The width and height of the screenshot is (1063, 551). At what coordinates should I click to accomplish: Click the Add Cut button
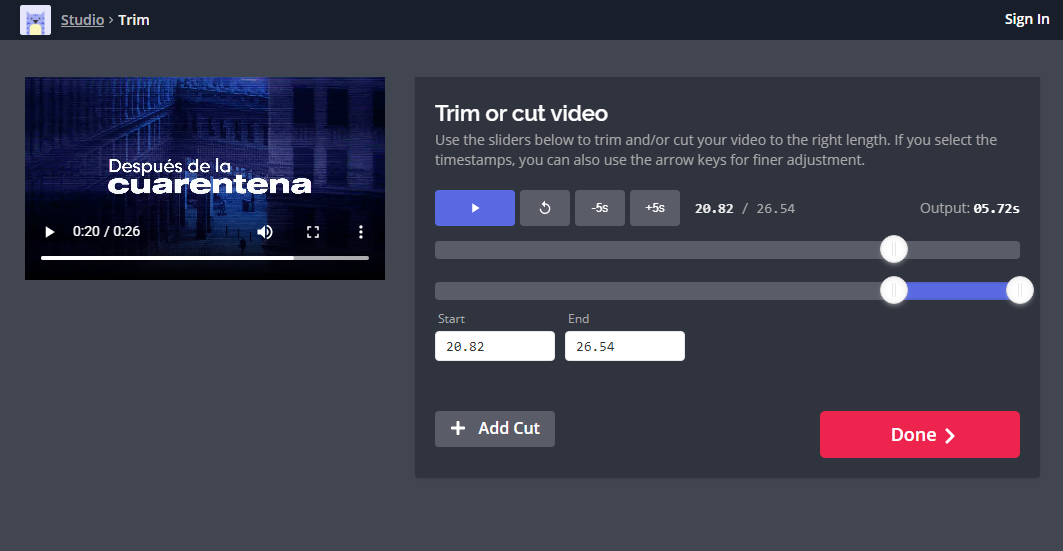[x=495, y=428]
